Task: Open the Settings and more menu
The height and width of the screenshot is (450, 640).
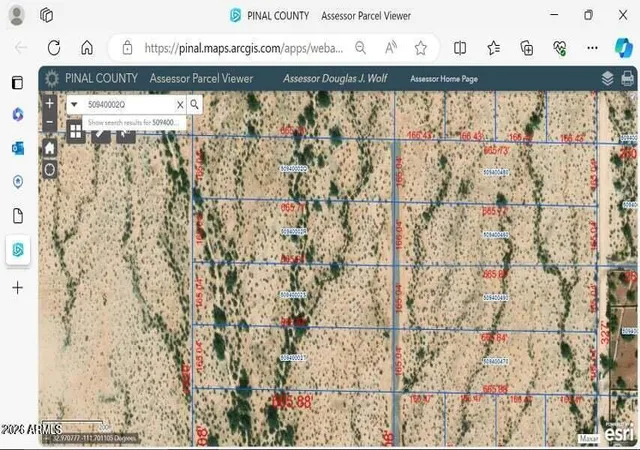Action: click(x=592, y=48)
